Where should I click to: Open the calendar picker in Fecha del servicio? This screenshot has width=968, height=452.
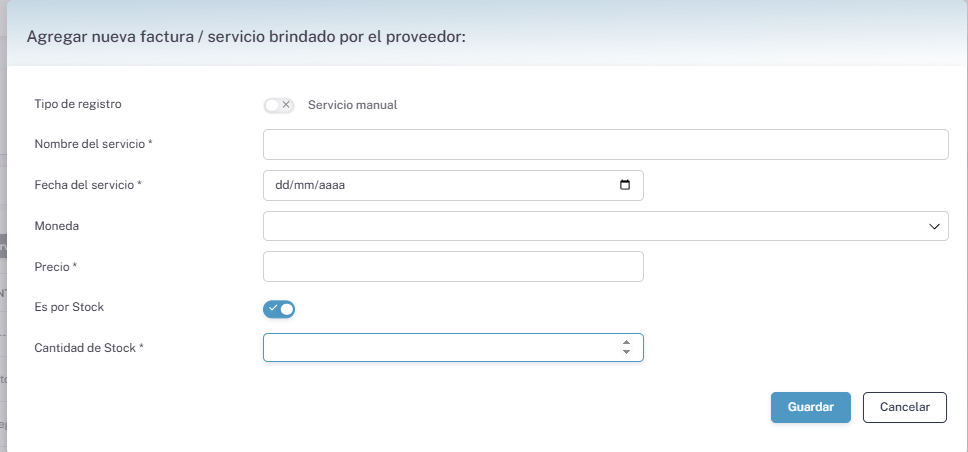coord(625,185)
